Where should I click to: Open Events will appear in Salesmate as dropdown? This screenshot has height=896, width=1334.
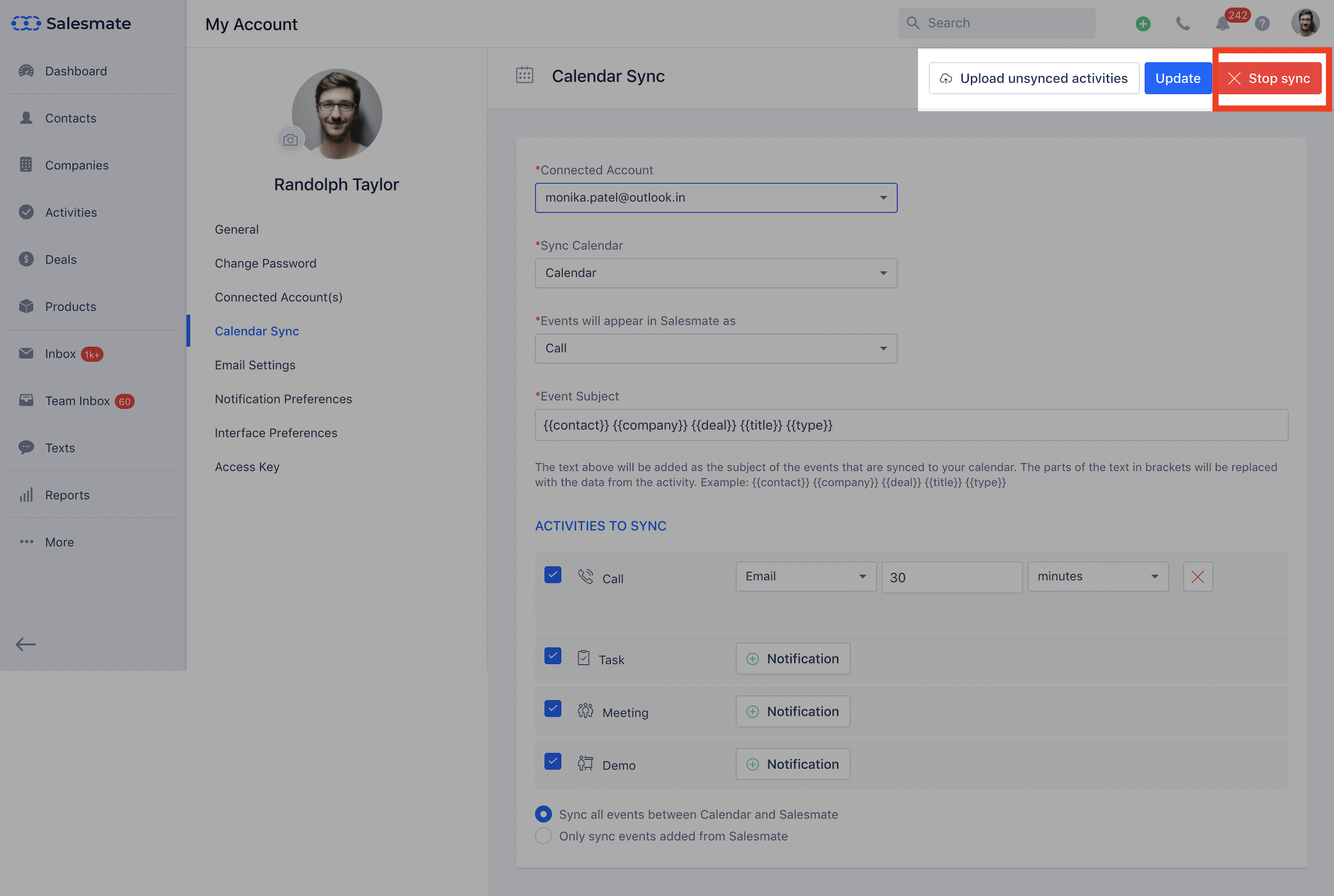point(716,348)
